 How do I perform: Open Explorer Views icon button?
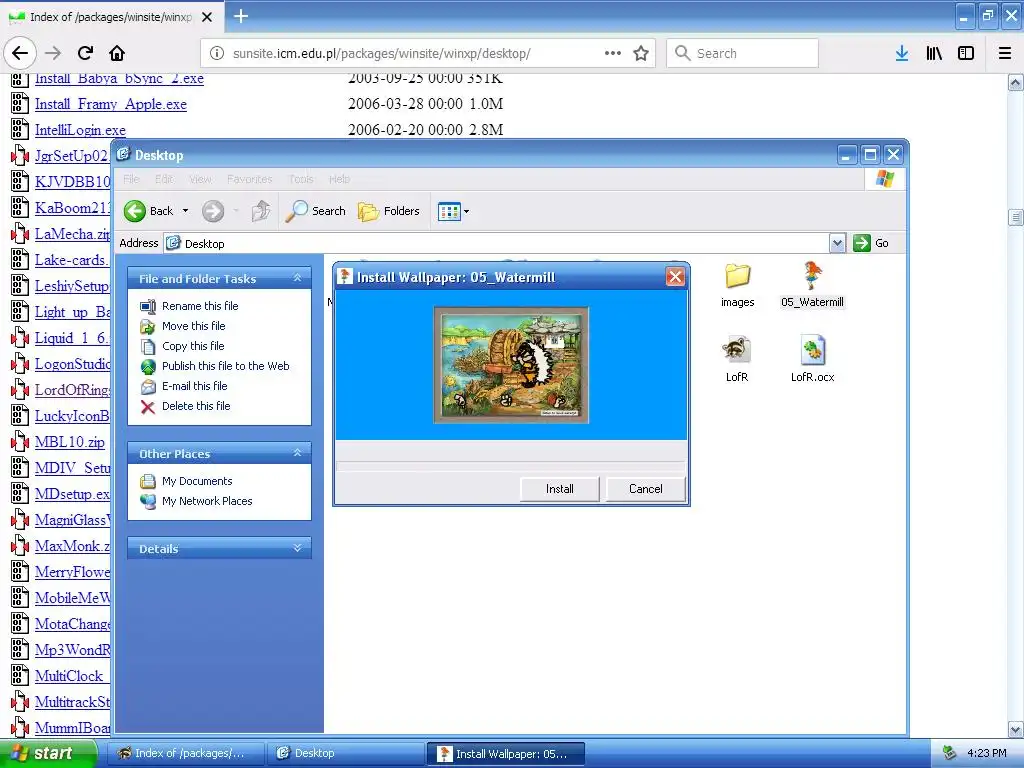(x=449, y=212)
